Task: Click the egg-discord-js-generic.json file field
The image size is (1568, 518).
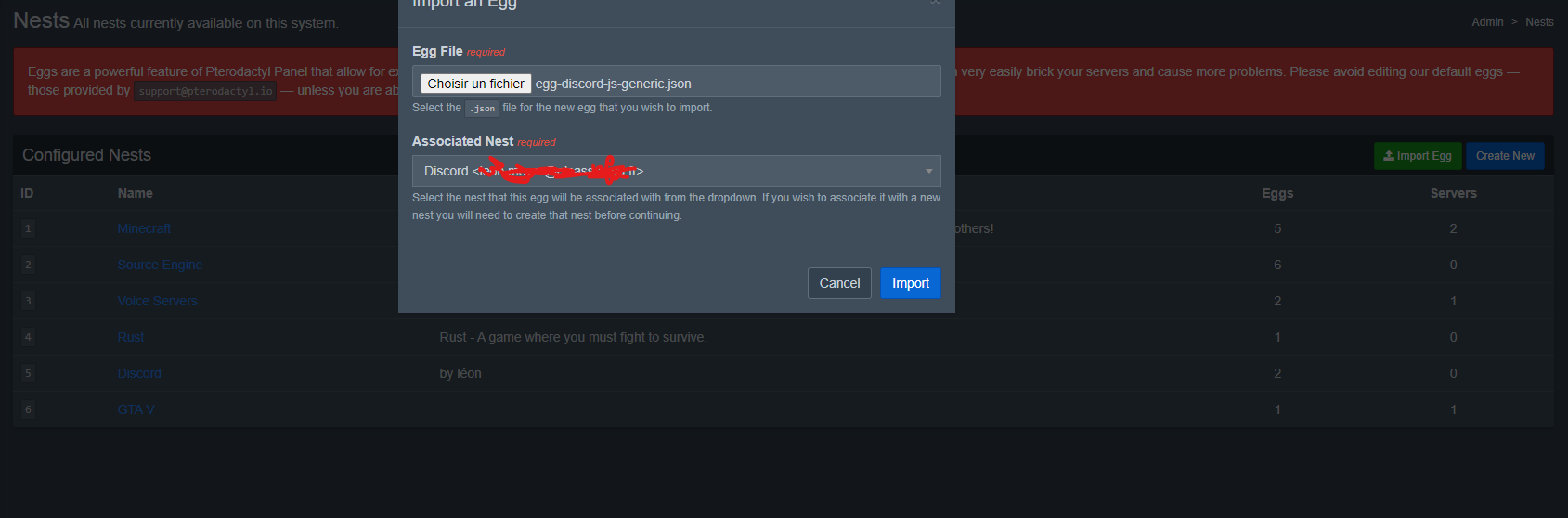Action: [676, 81]
